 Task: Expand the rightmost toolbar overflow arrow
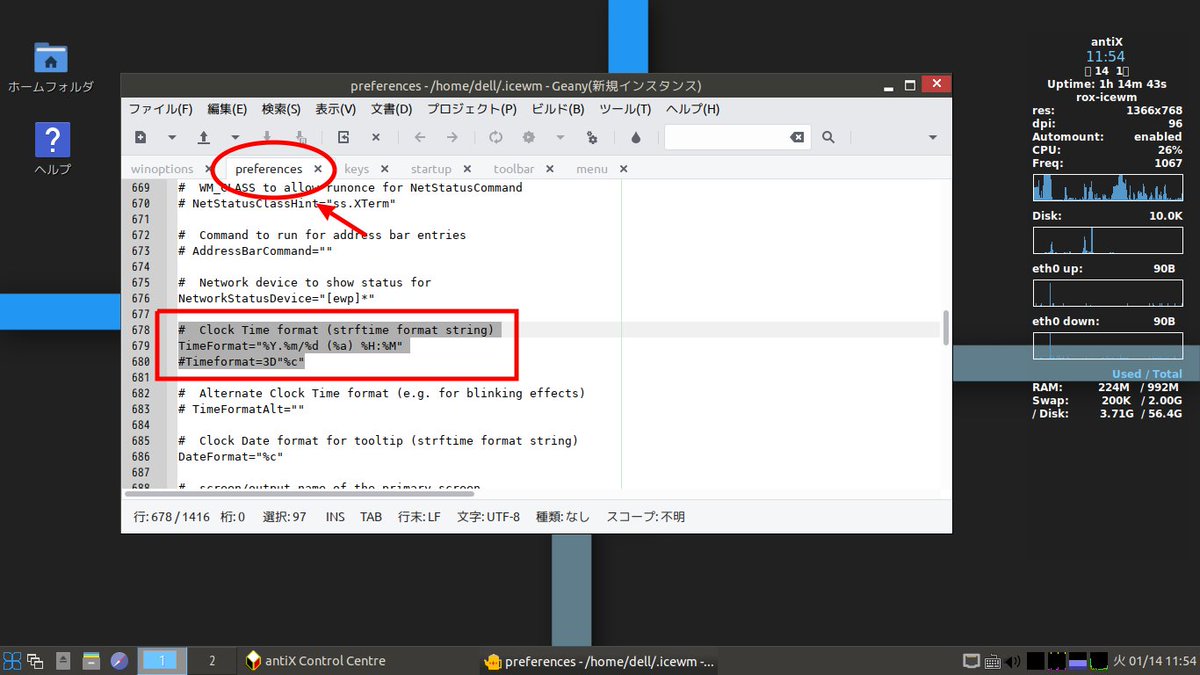pyautogui.click(x=931, y=137)
